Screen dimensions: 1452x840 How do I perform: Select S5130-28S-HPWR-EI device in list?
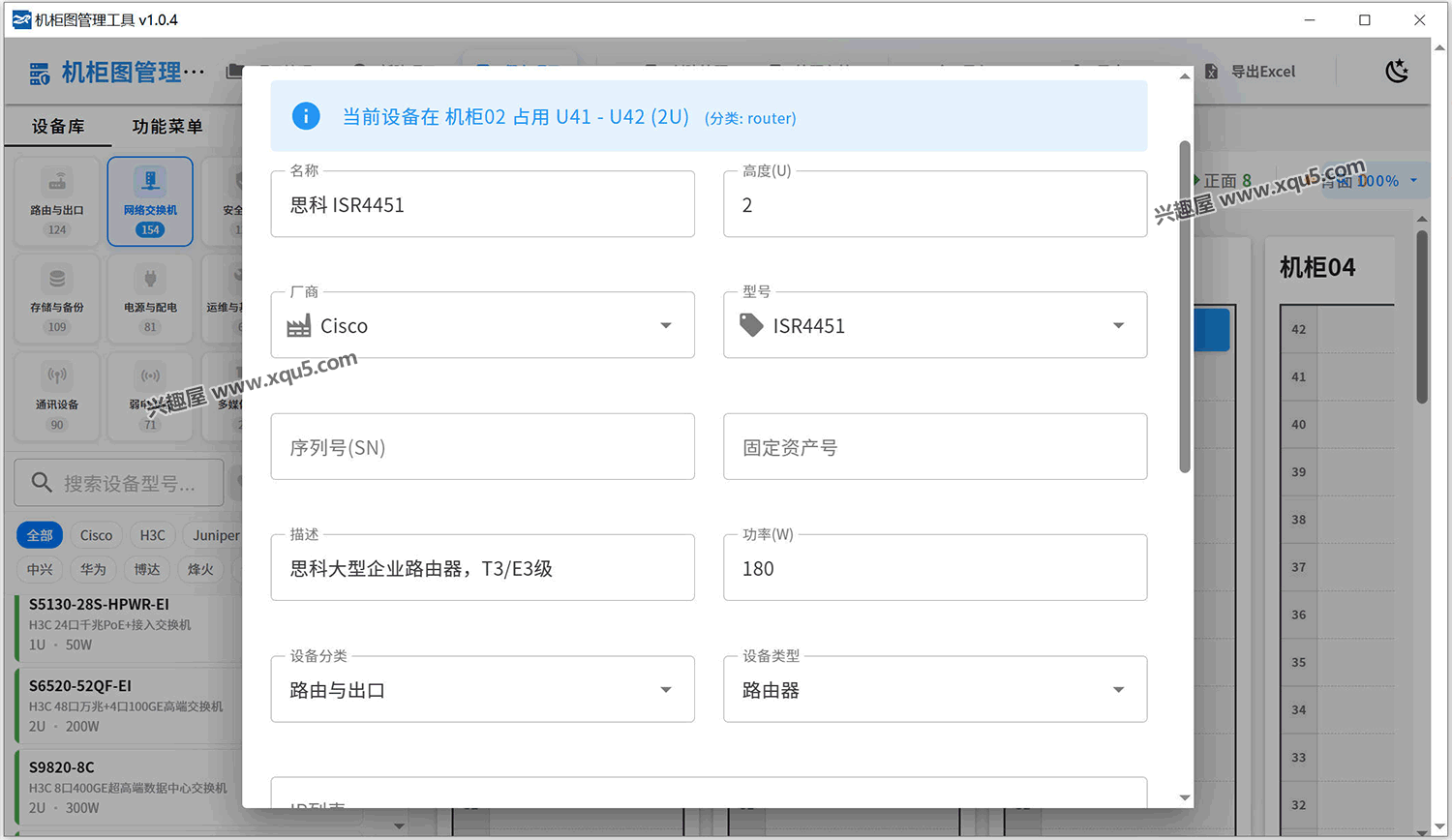point(130,628)
